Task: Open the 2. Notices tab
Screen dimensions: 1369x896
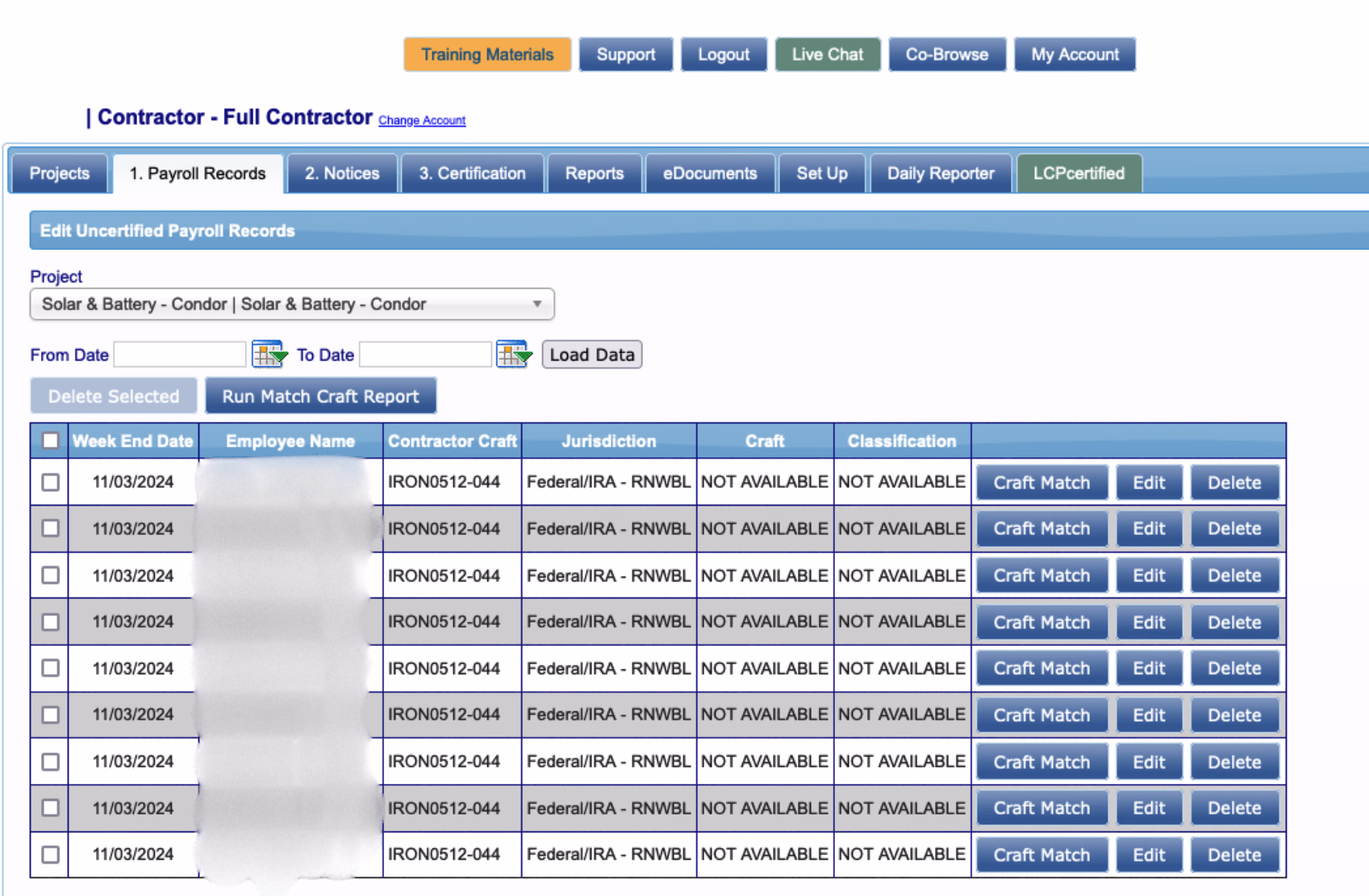Action: coord(342,173)
